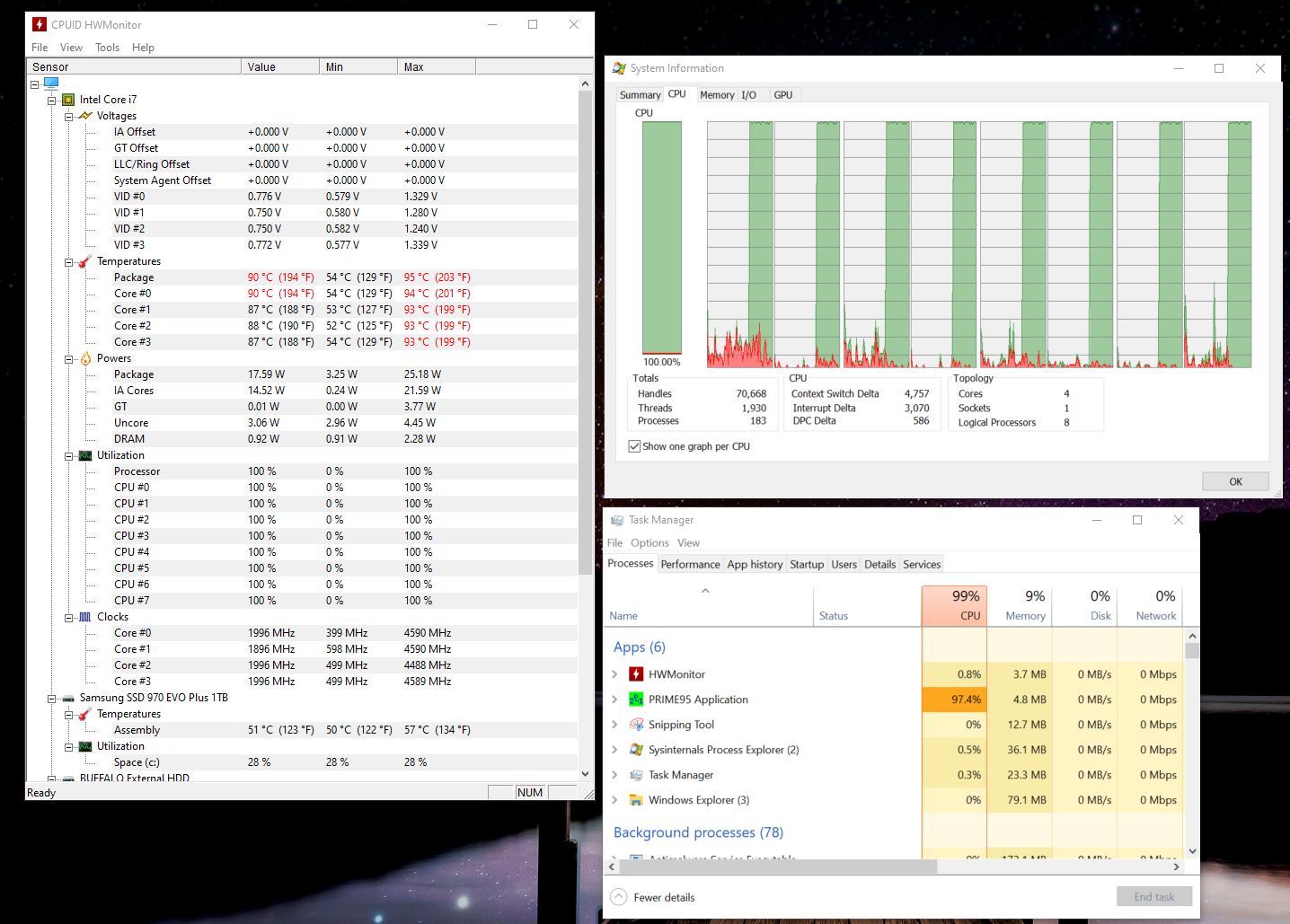Sort by CPU column in Task Manager

point(954,606)
